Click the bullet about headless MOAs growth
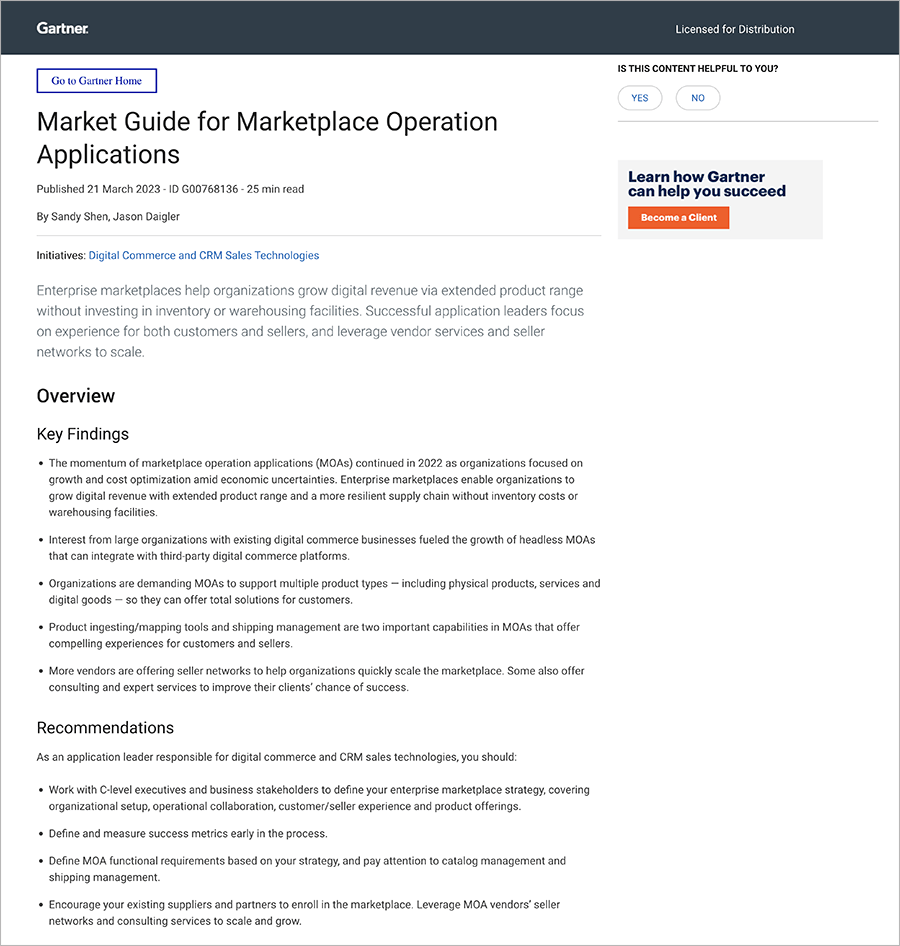The height and width of the screenshot is (946, 900). point(320,548)
